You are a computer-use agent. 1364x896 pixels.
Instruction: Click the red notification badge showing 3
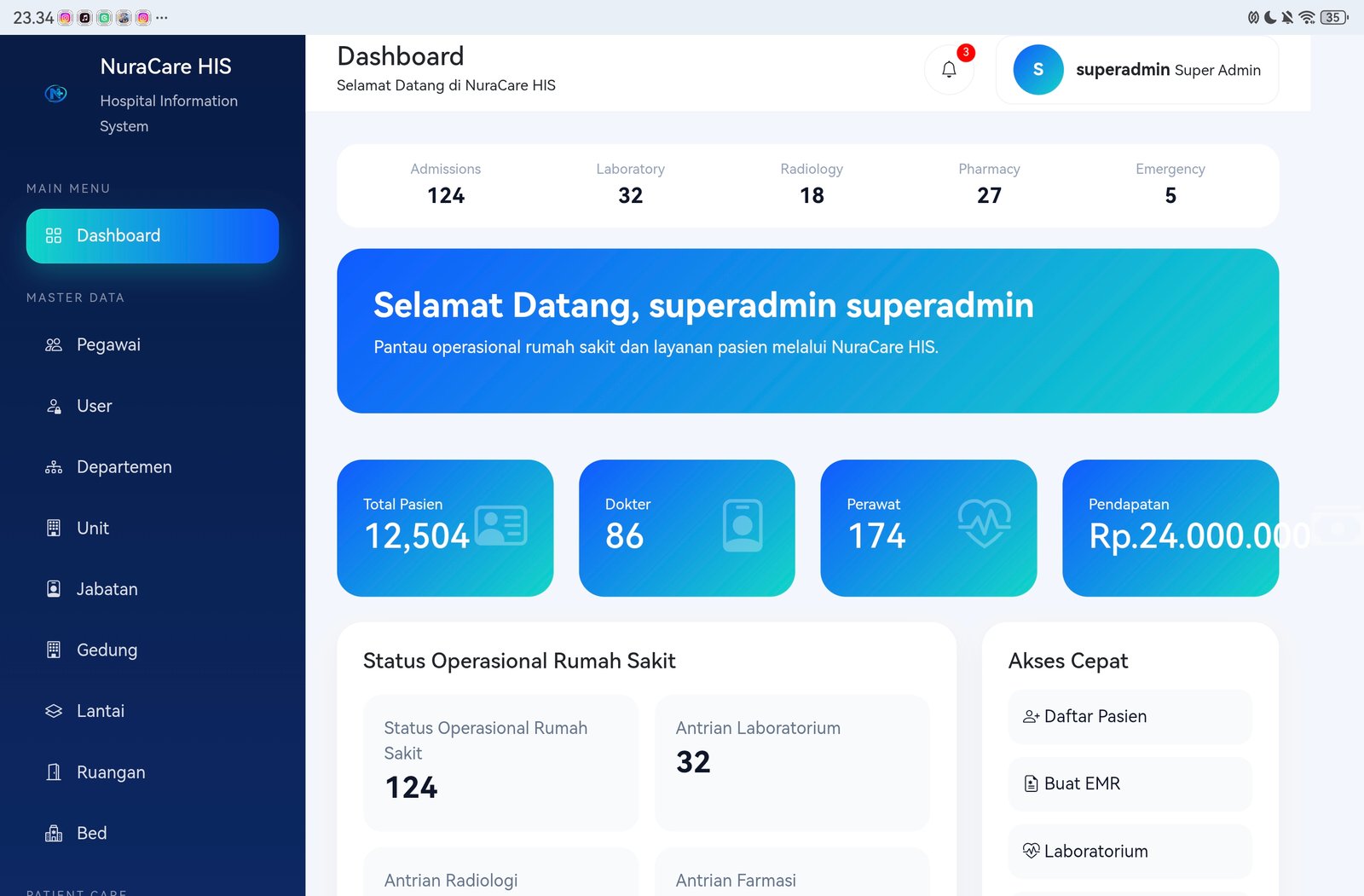coord(966,52)
